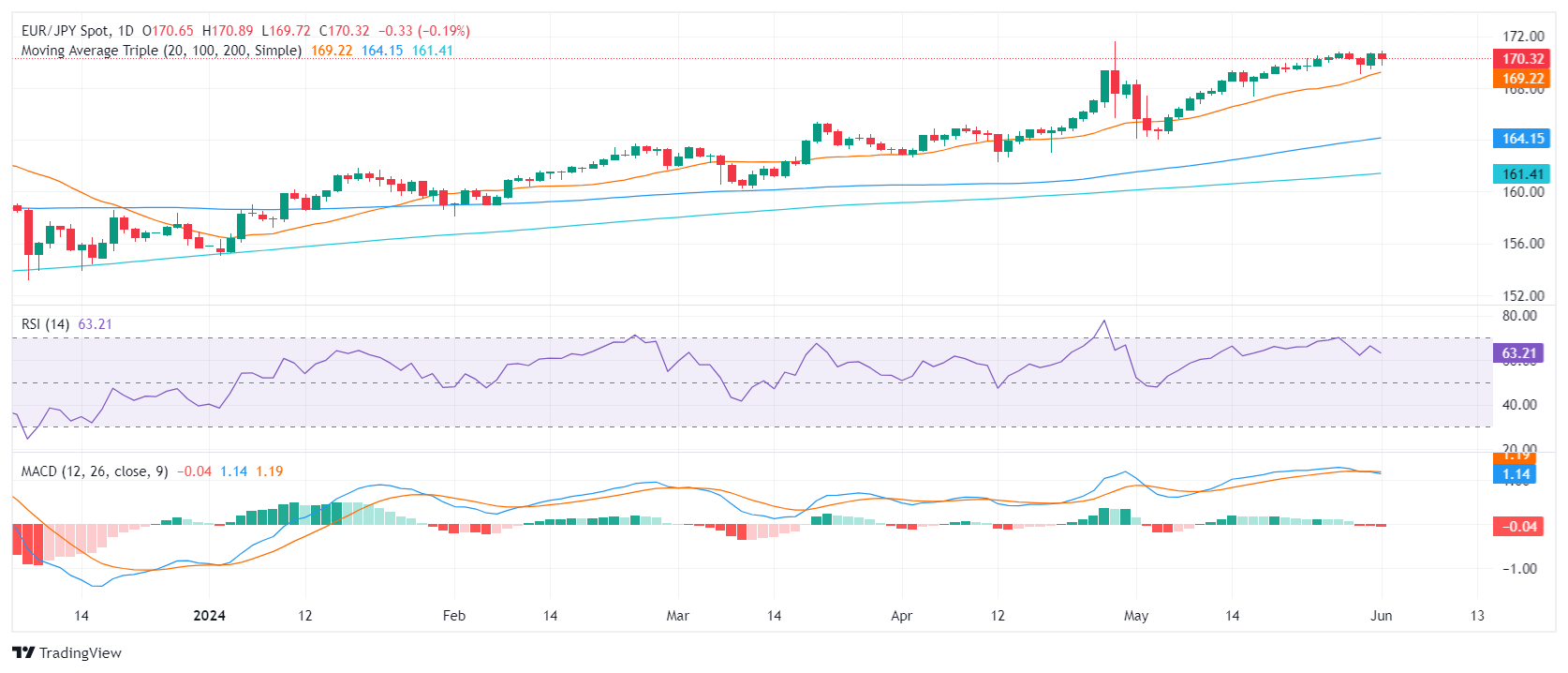Image resolution: width=1568 pixels, height=673 pixels.
Task: Click the blue 164.15 axis price tag
Action: point(1522,139)
